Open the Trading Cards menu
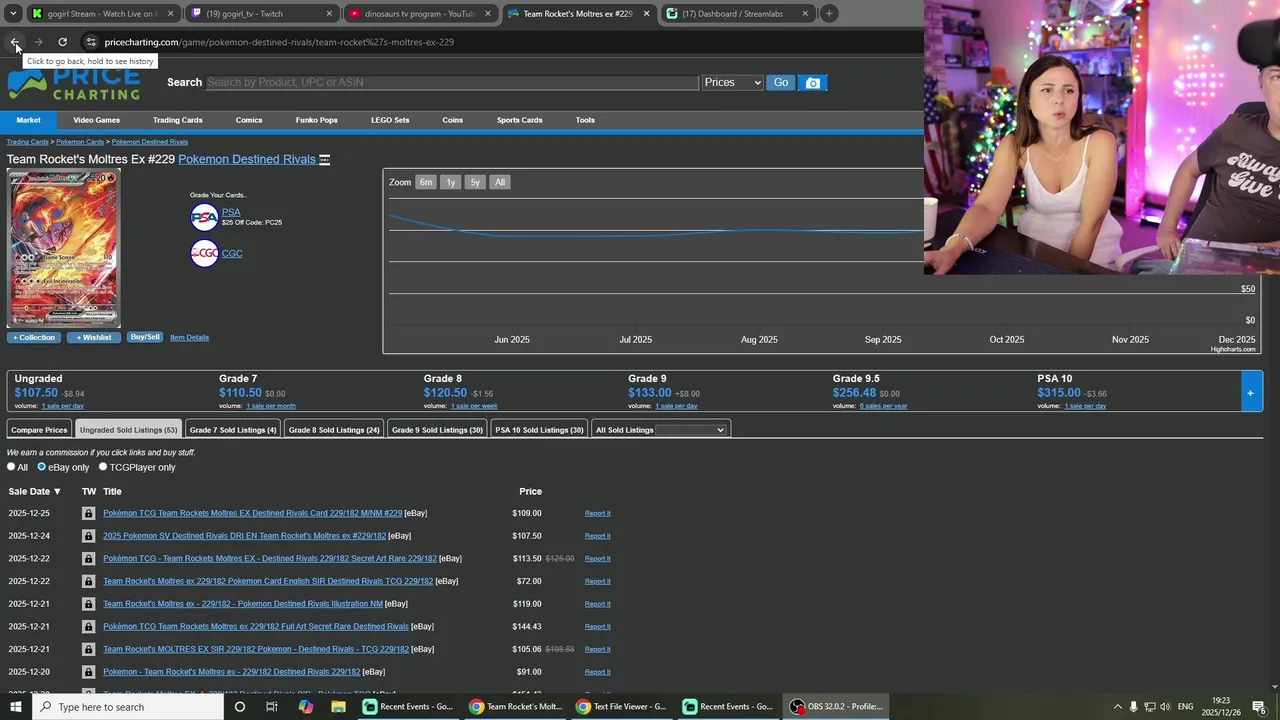The width and height of the screenshot is (1280, 720). [x=178, y=120]
